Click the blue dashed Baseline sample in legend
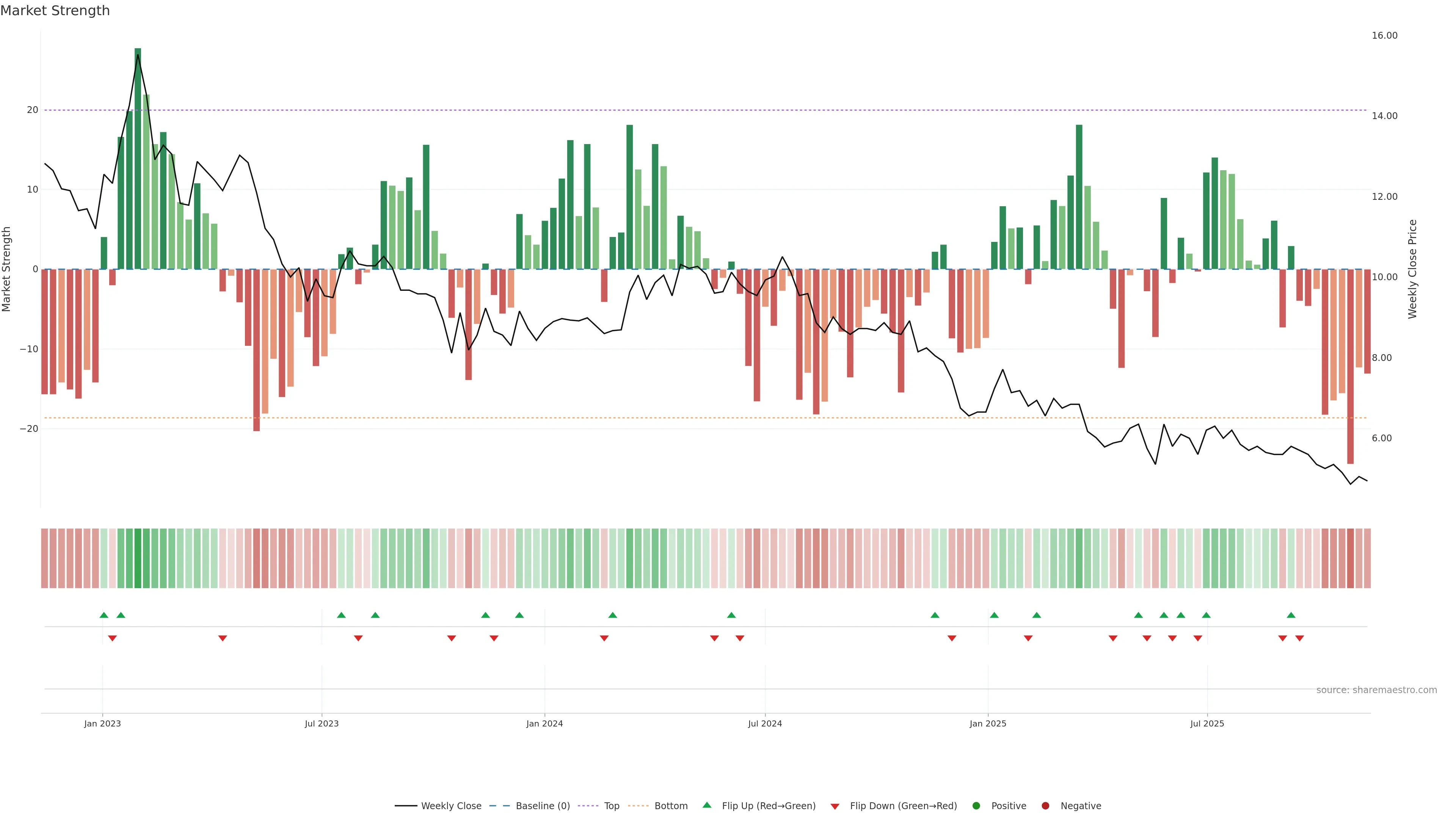Screen dimensions: 1456x819 click(x=499, y=806)
